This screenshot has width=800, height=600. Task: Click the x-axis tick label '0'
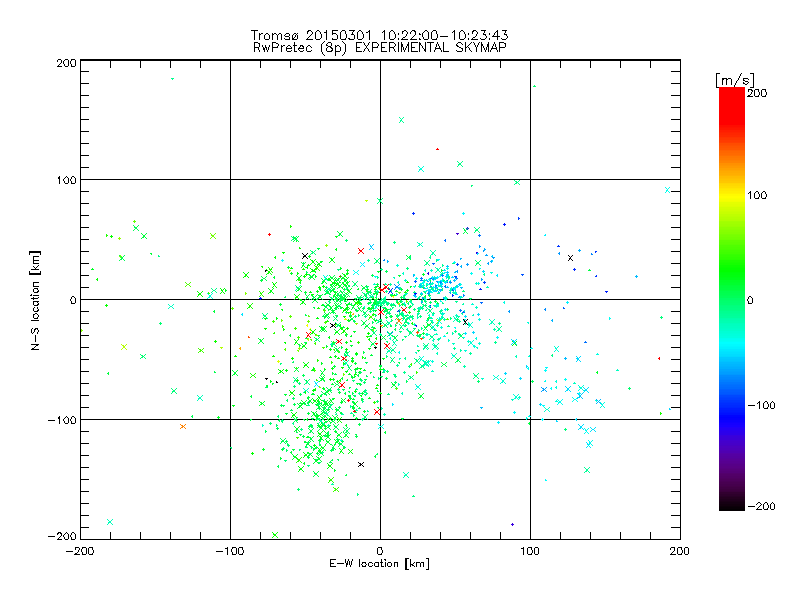(380, 551)
